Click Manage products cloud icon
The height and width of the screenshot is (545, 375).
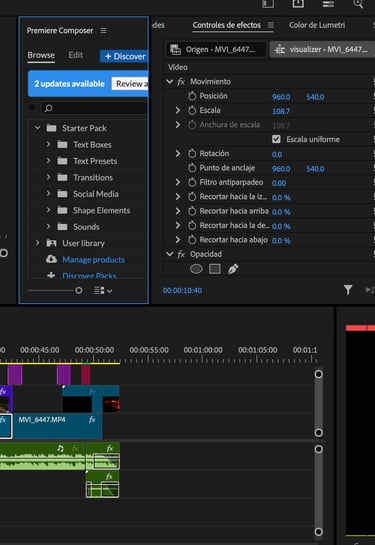pyautogui.click(x=51, y=259)
